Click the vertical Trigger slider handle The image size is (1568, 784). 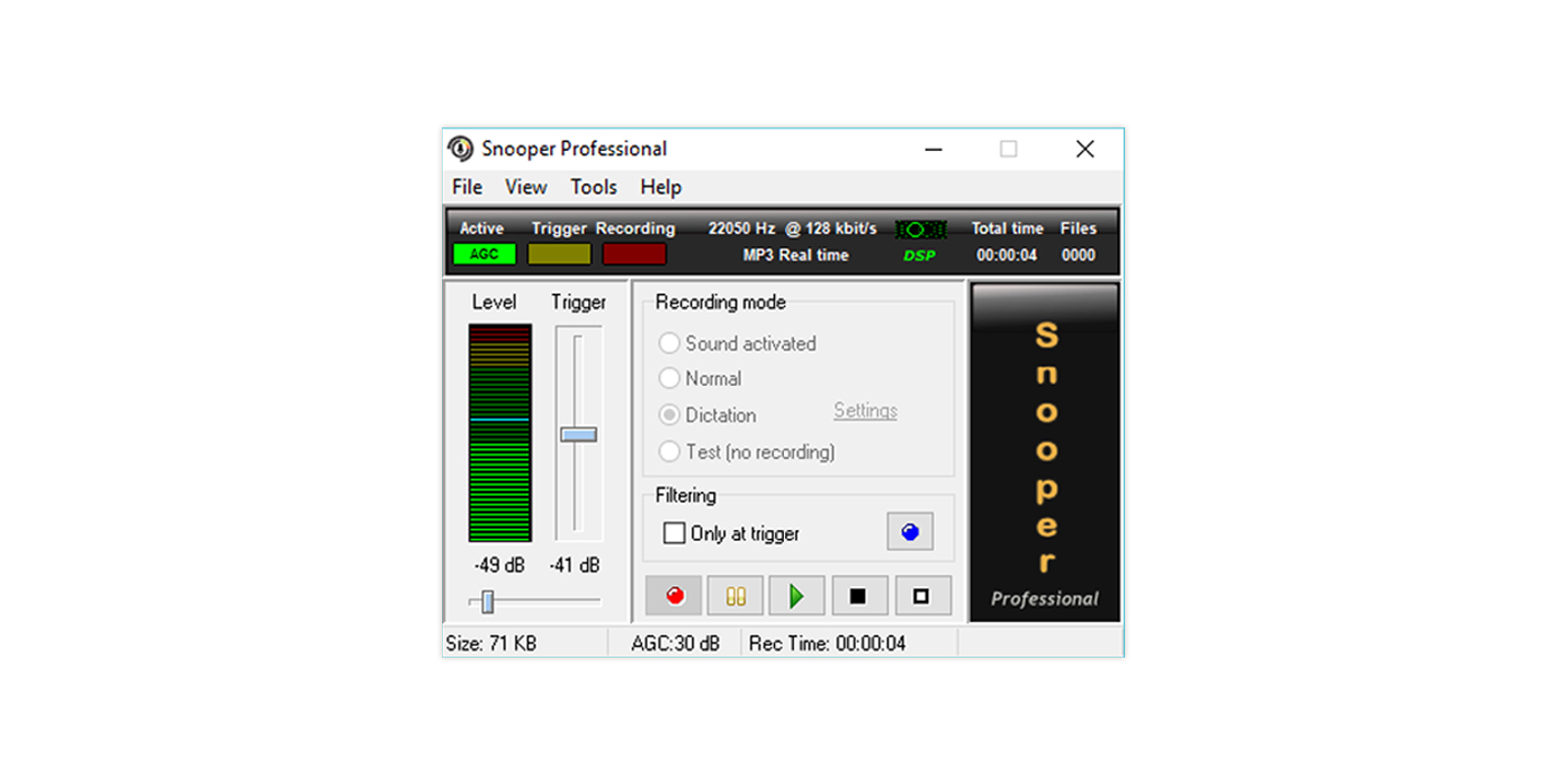(x=578, y=434)
